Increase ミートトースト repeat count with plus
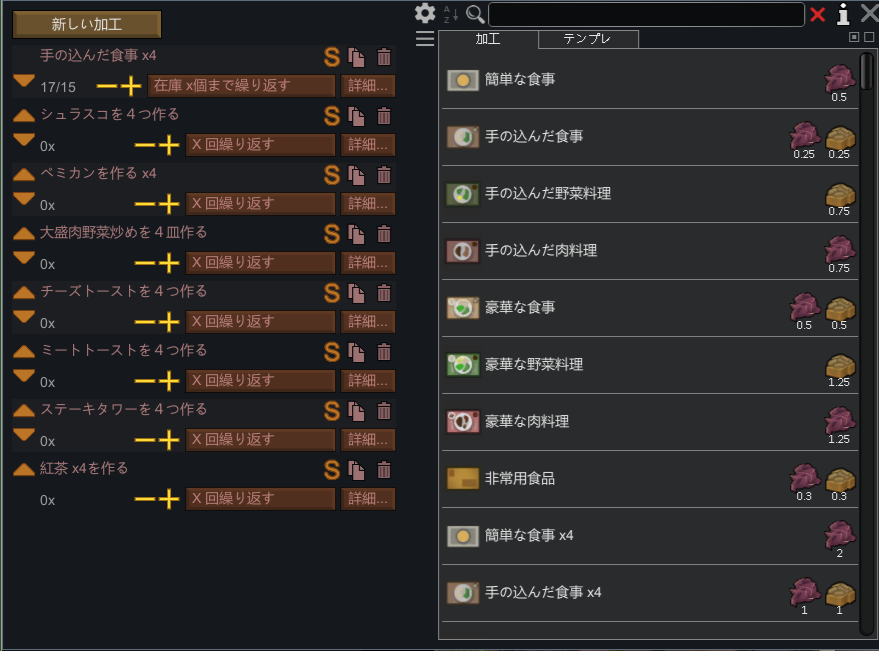 (169, 381)
